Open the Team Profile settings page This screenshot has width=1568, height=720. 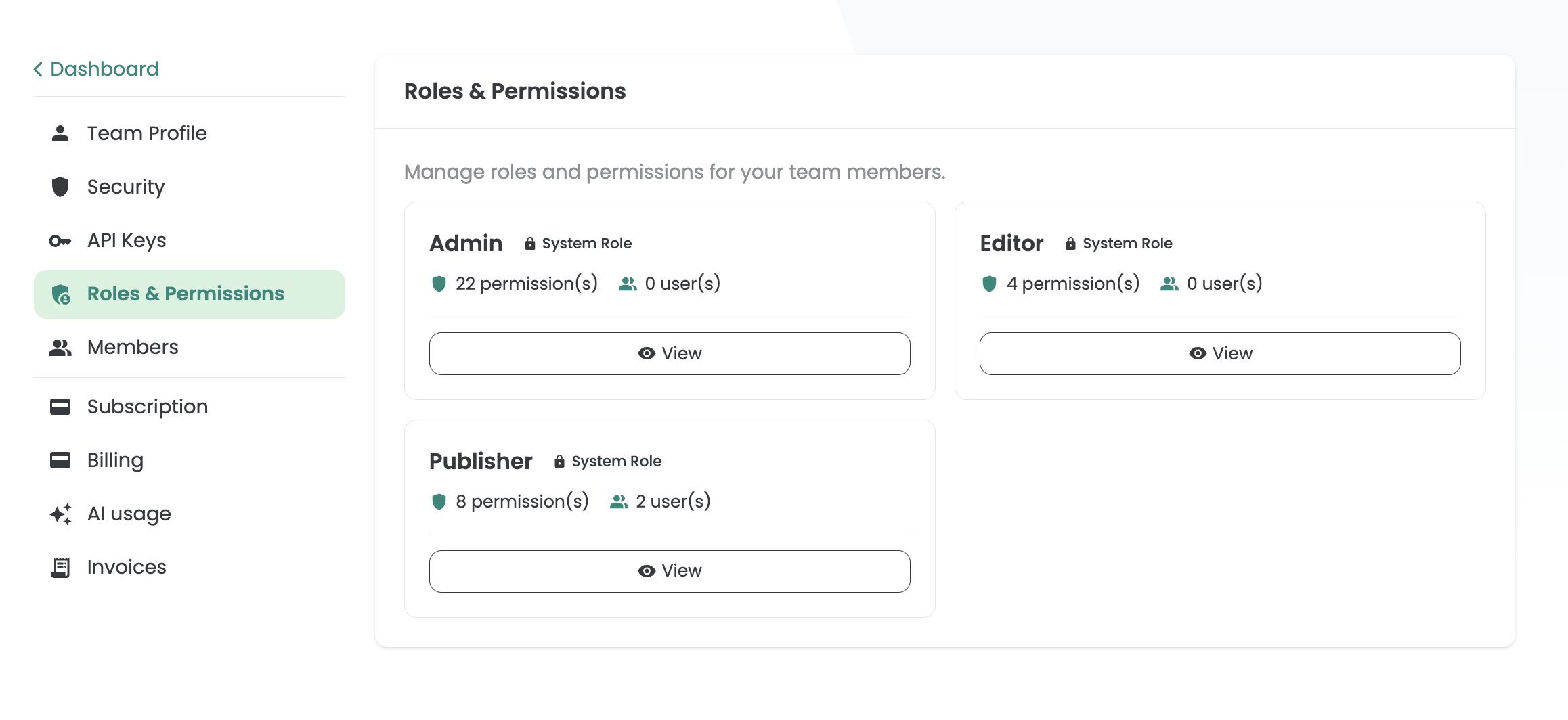pos(190,133)
